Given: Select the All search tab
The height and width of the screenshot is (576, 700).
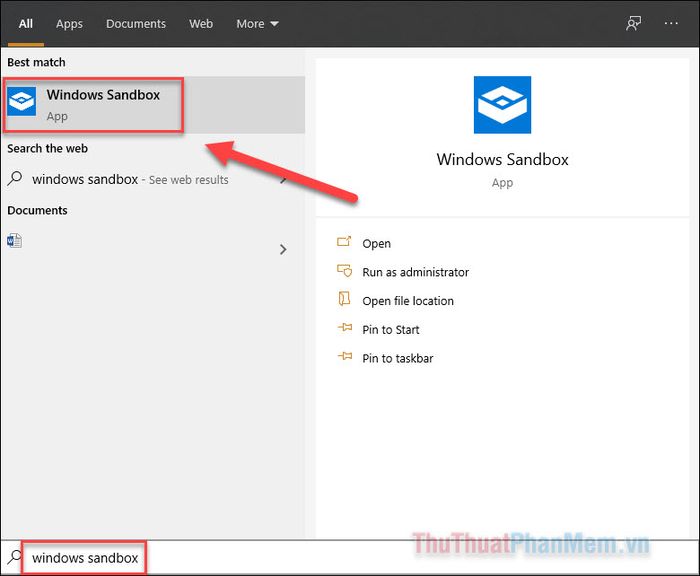Looking at the screenshot, I should (25, 24).
